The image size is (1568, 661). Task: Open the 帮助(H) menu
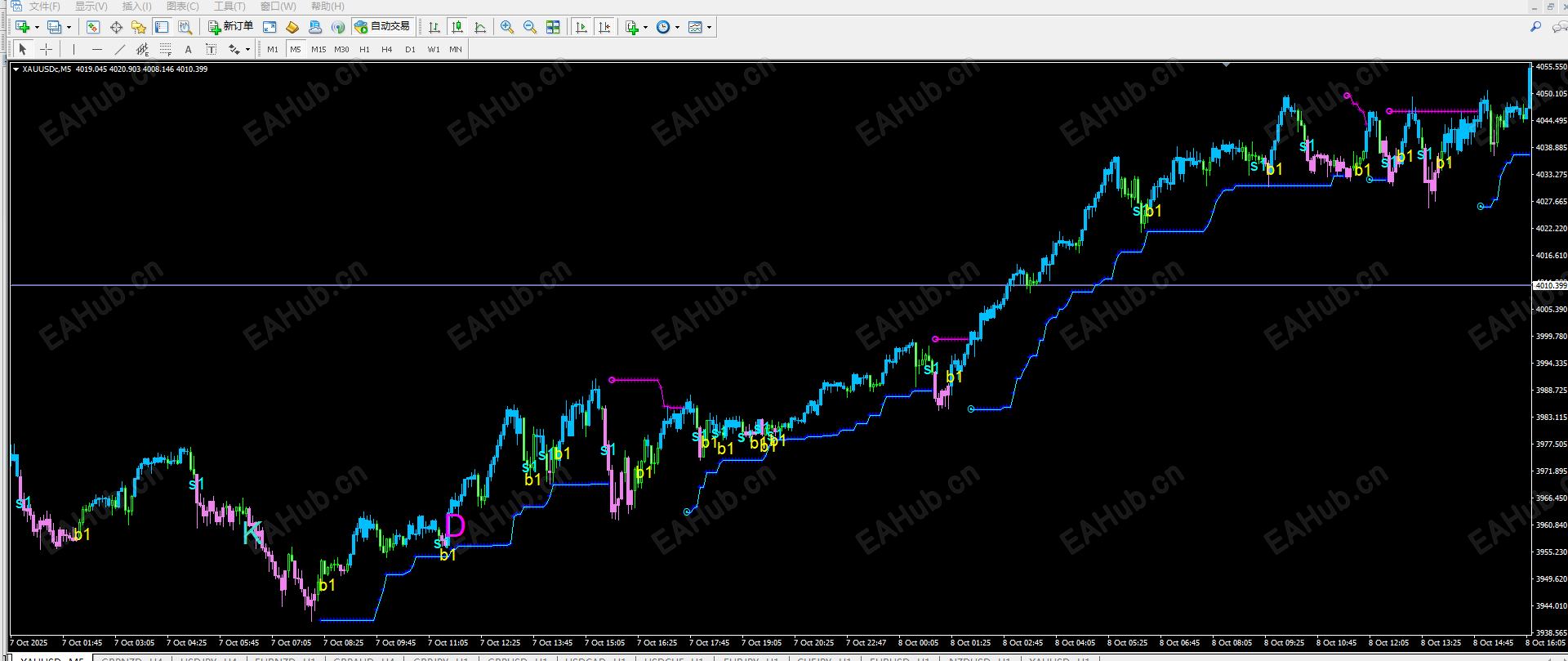click(327, 7)
